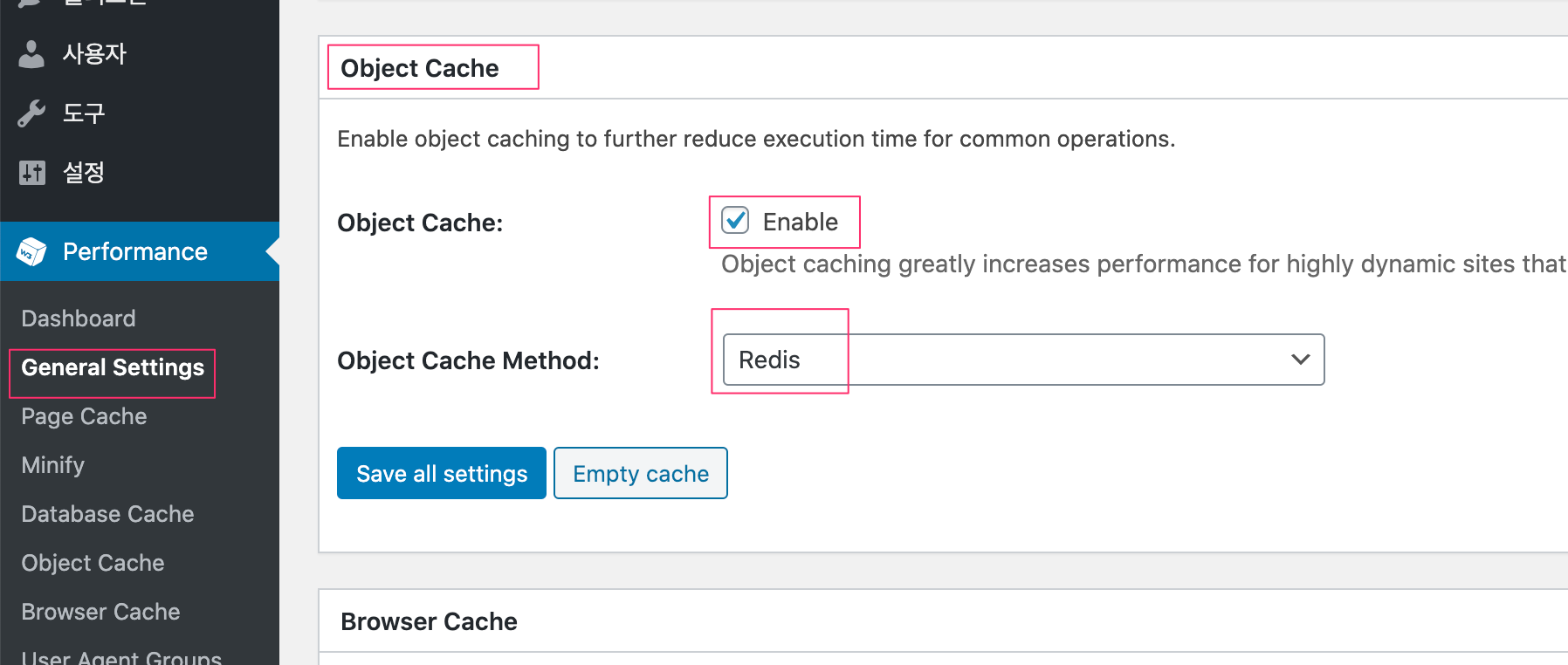Click the Object Cache section heading

point(420,68)
